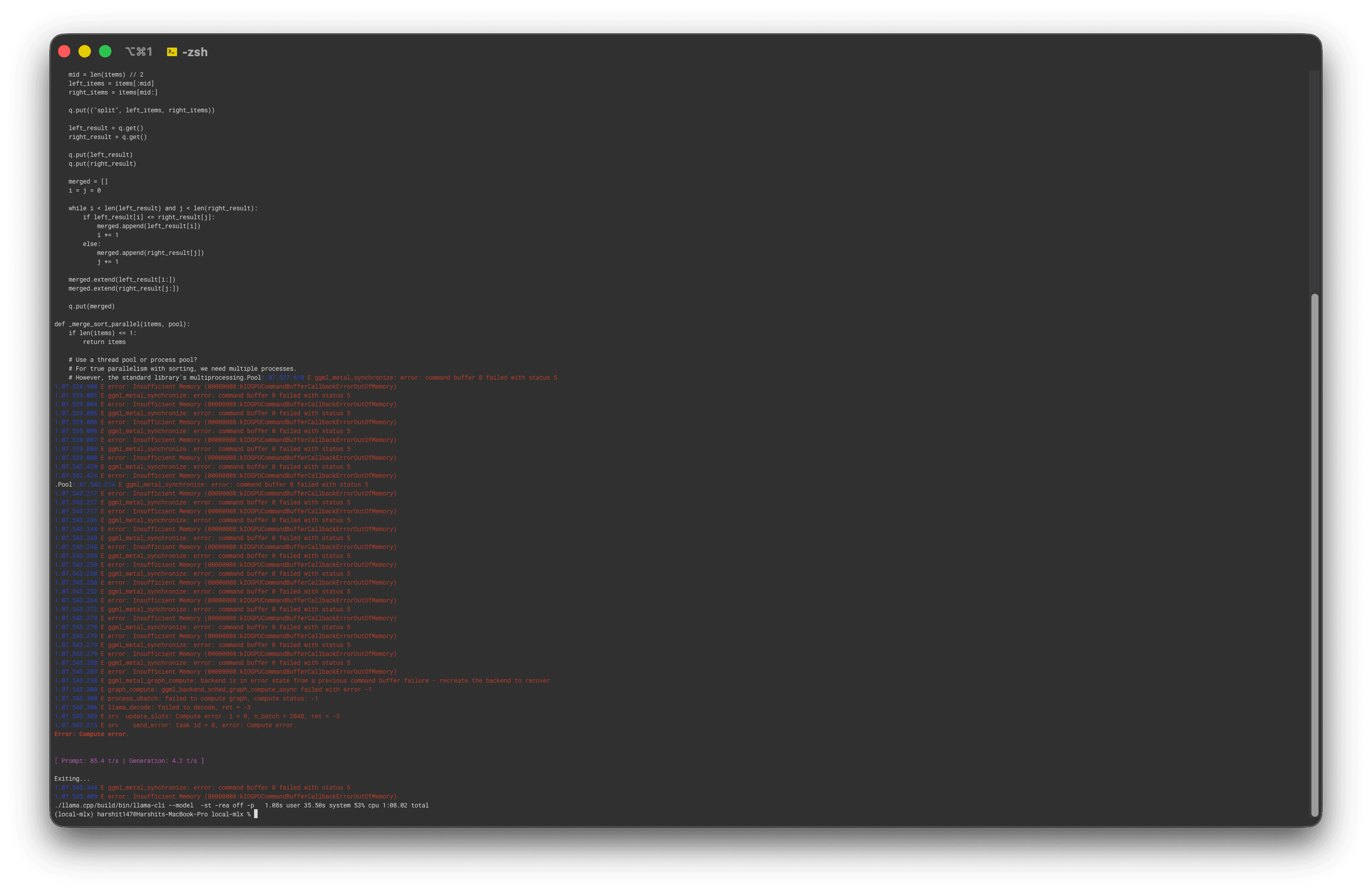
Task: Click the shell prompt 'harshit147@Harshits-MacBook-Pro local-mlx %'
Action: click(x=173, y=815)
